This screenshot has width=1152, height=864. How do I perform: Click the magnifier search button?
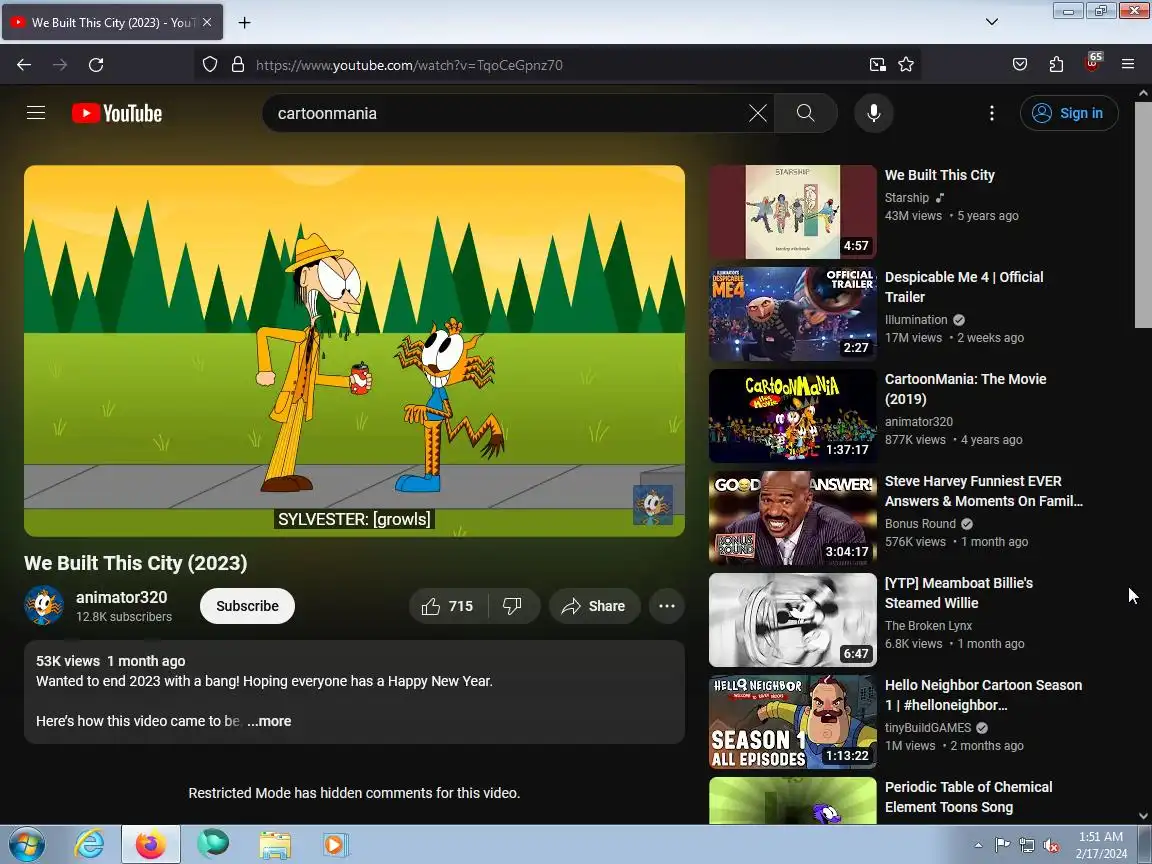[x=805, y=113]
